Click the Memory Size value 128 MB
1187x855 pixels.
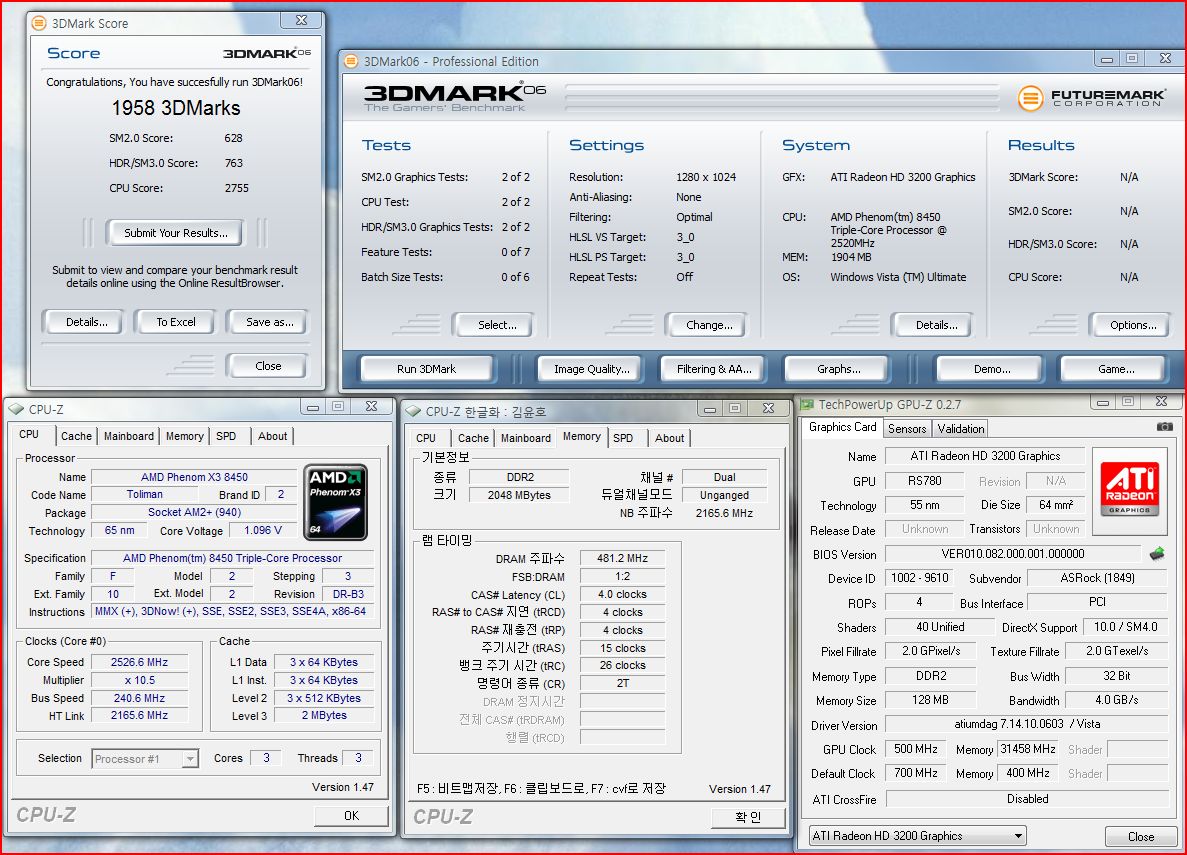(x=930, y=700)
